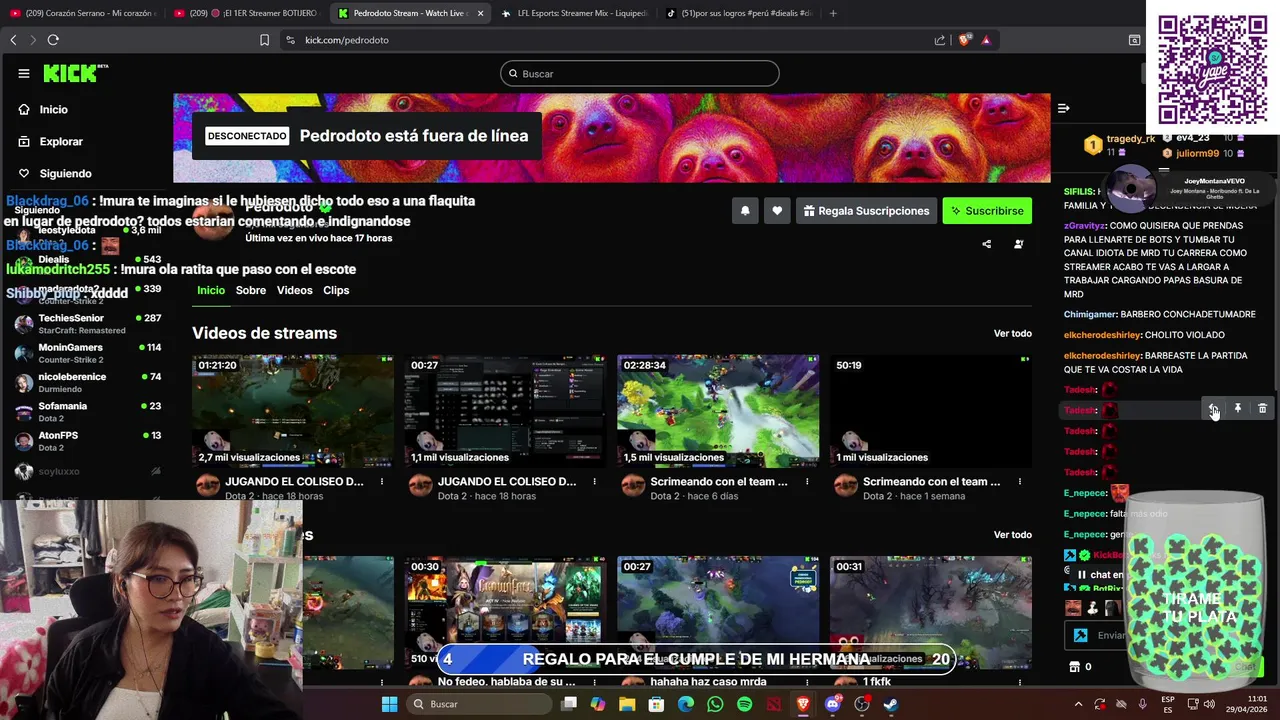Open the 50:19 stream video thumbnail
Viewport: 1280px width, 720px height.
pos(930,411)
